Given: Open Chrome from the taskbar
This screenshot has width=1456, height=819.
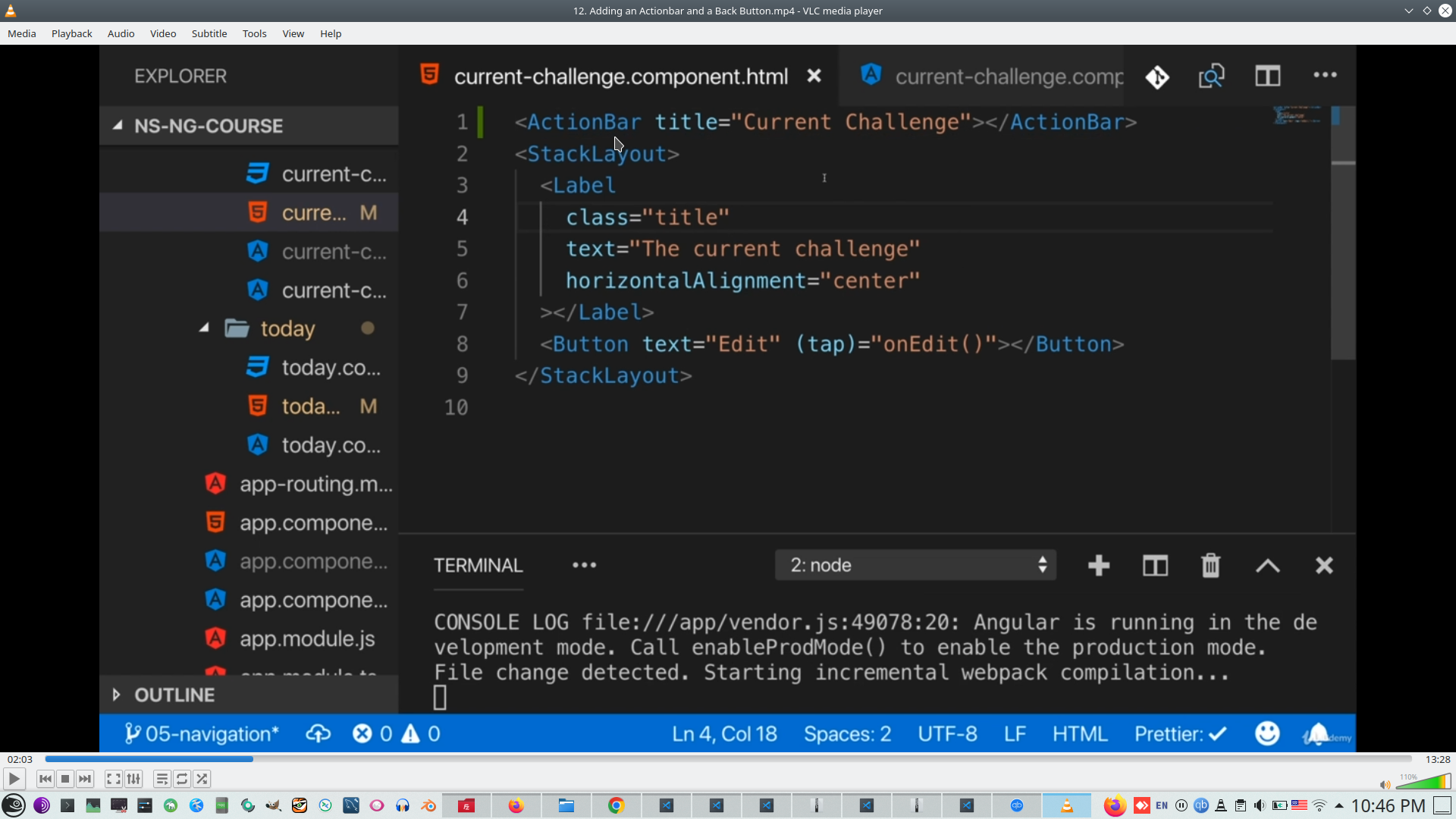Looking at the screenshot, I should (617, 805).
